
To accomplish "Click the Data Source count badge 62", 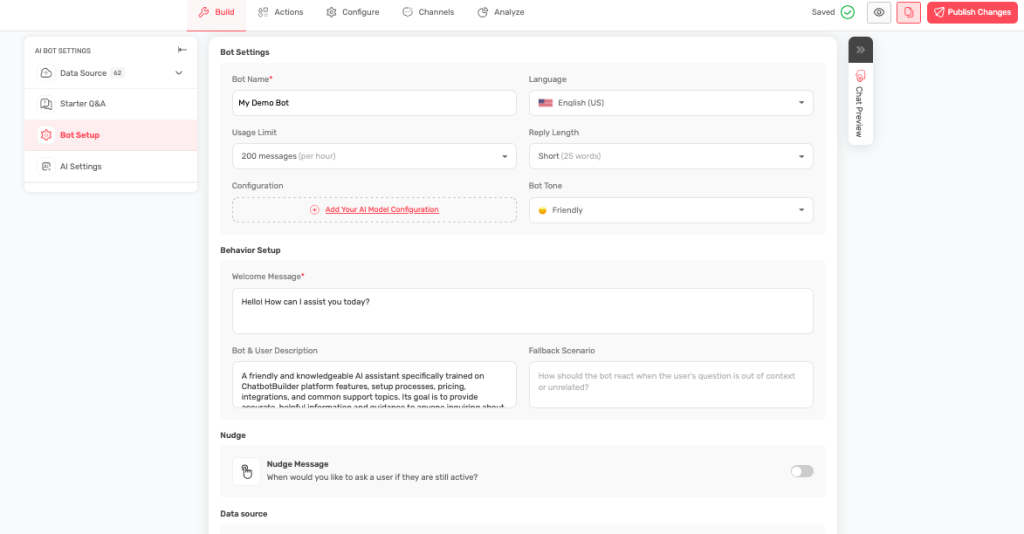I will (x=118, y=73).
